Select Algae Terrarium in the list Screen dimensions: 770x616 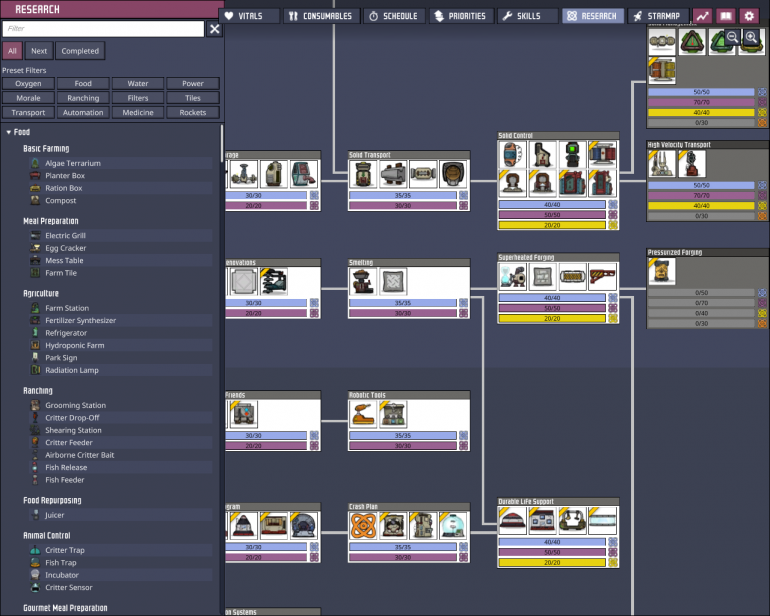pos(120,163)
